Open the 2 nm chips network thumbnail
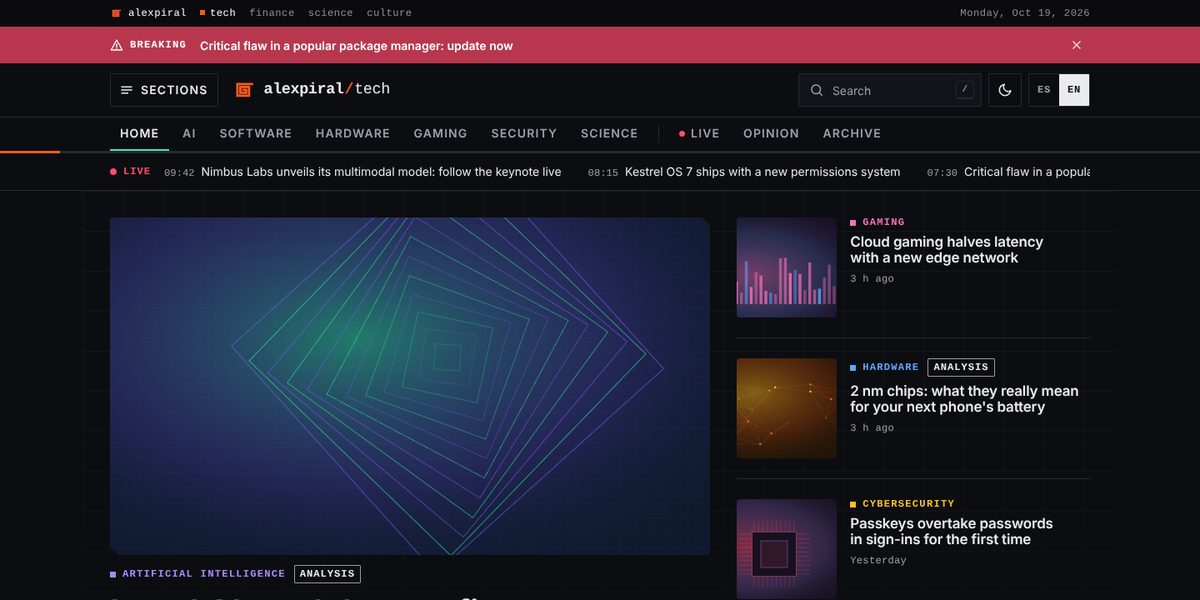This screenshot has height=600, width=1200. [787, 409]
